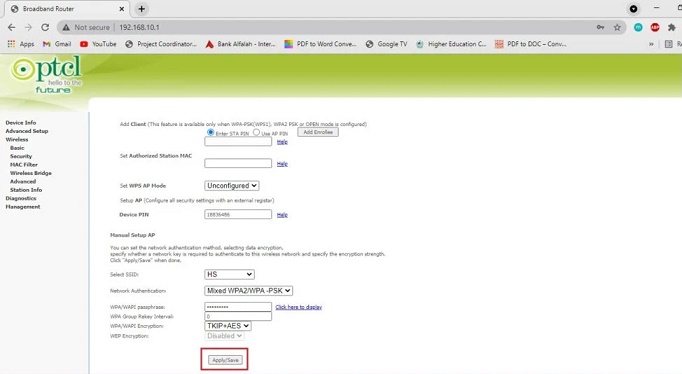Viewport: 682px width, 374px height.
Task: Click the disabled WEP Encryption dropdown
Action: click(x=224, y=336)
